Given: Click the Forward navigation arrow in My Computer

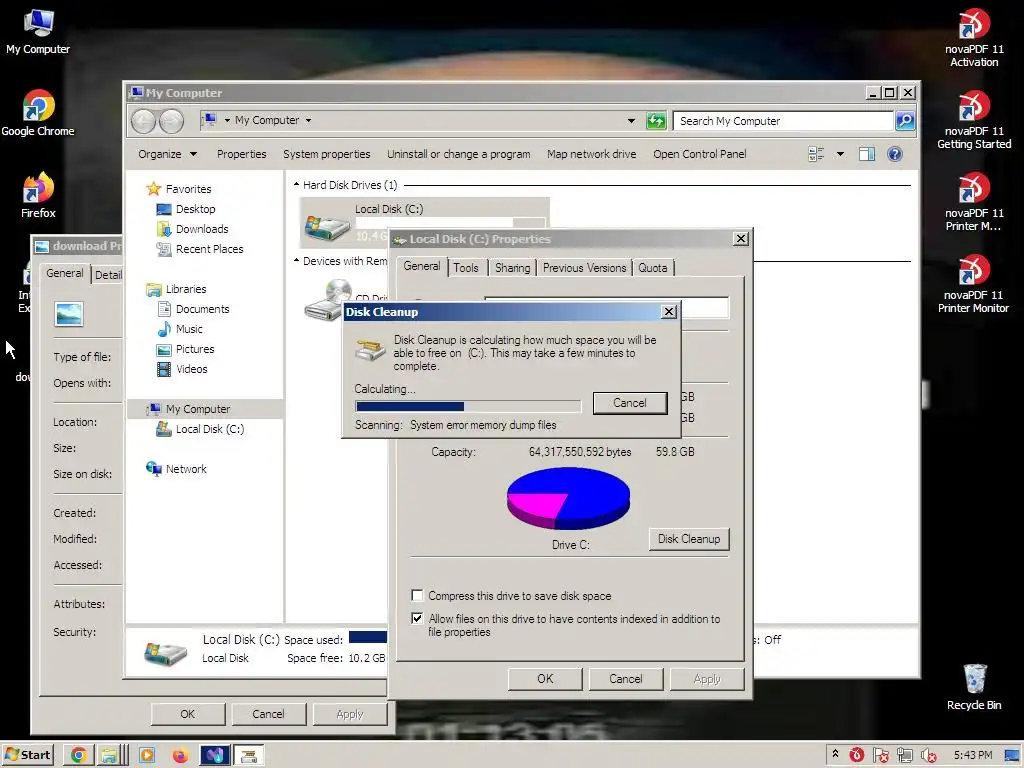Looking at the screenshot, I should 172,121.
